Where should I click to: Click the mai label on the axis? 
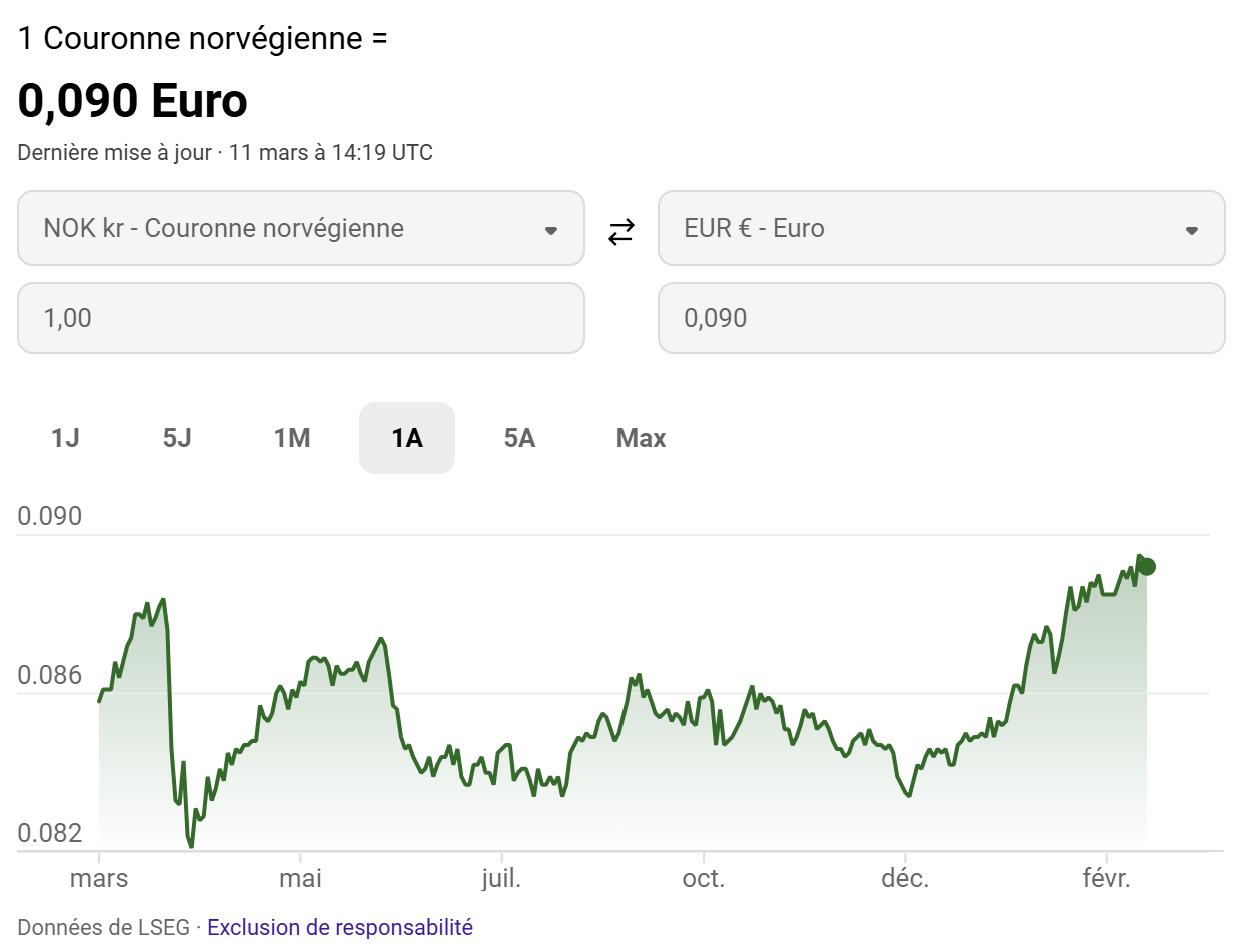pos(300,879)
